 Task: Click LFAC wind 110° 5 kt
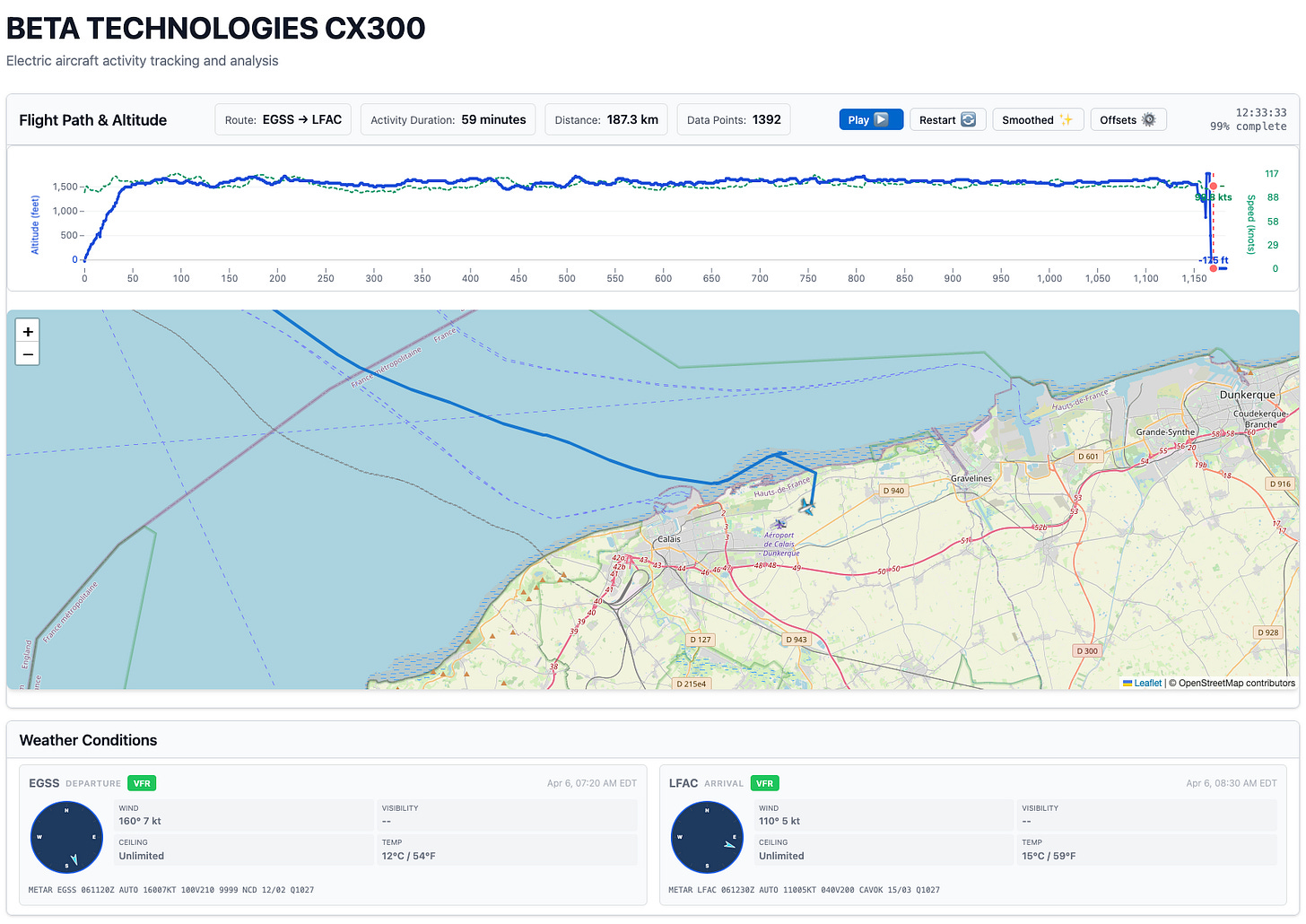(x=779, y=821)
